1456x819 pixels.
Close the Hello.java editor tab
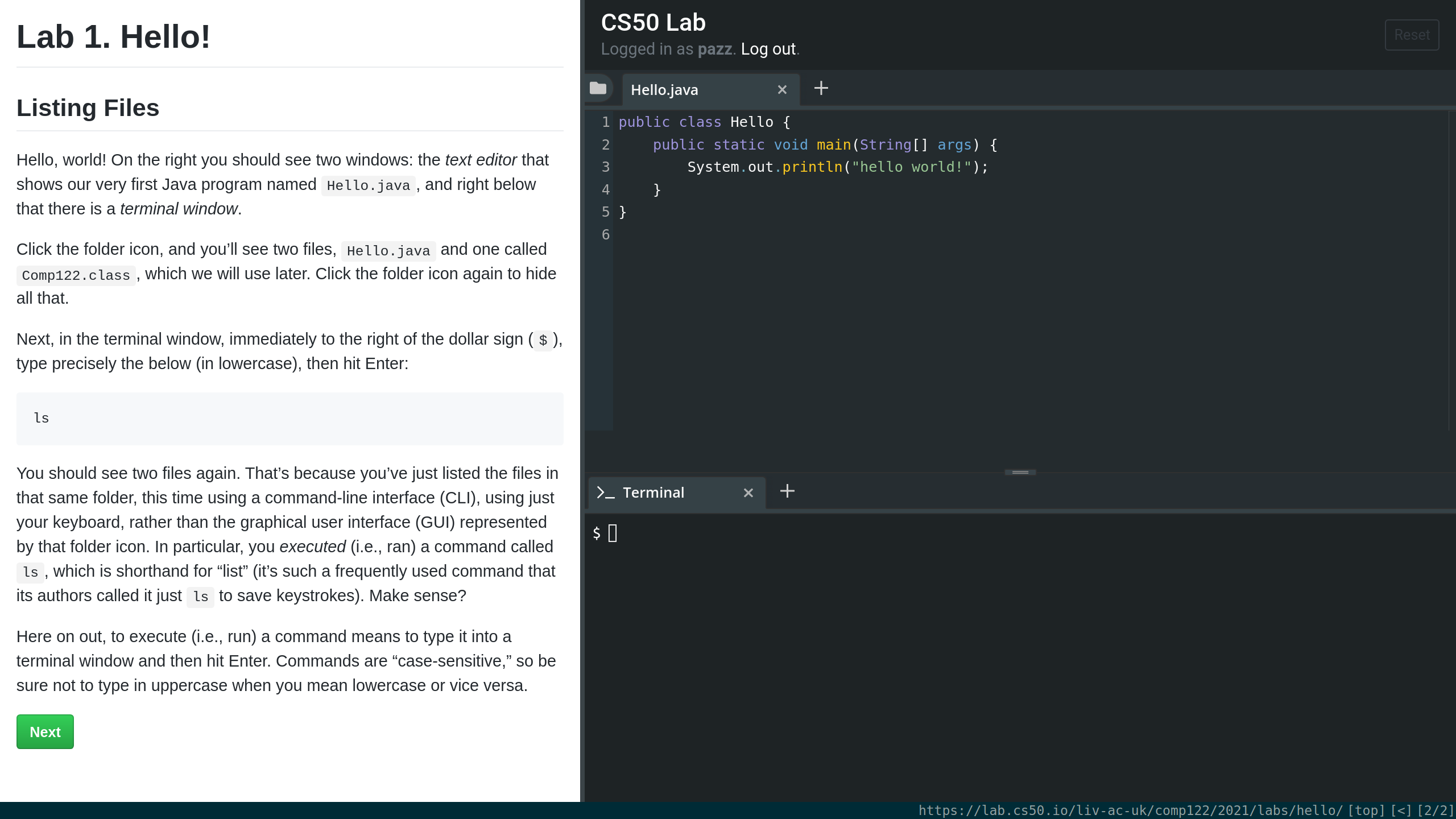coord(782,90)
